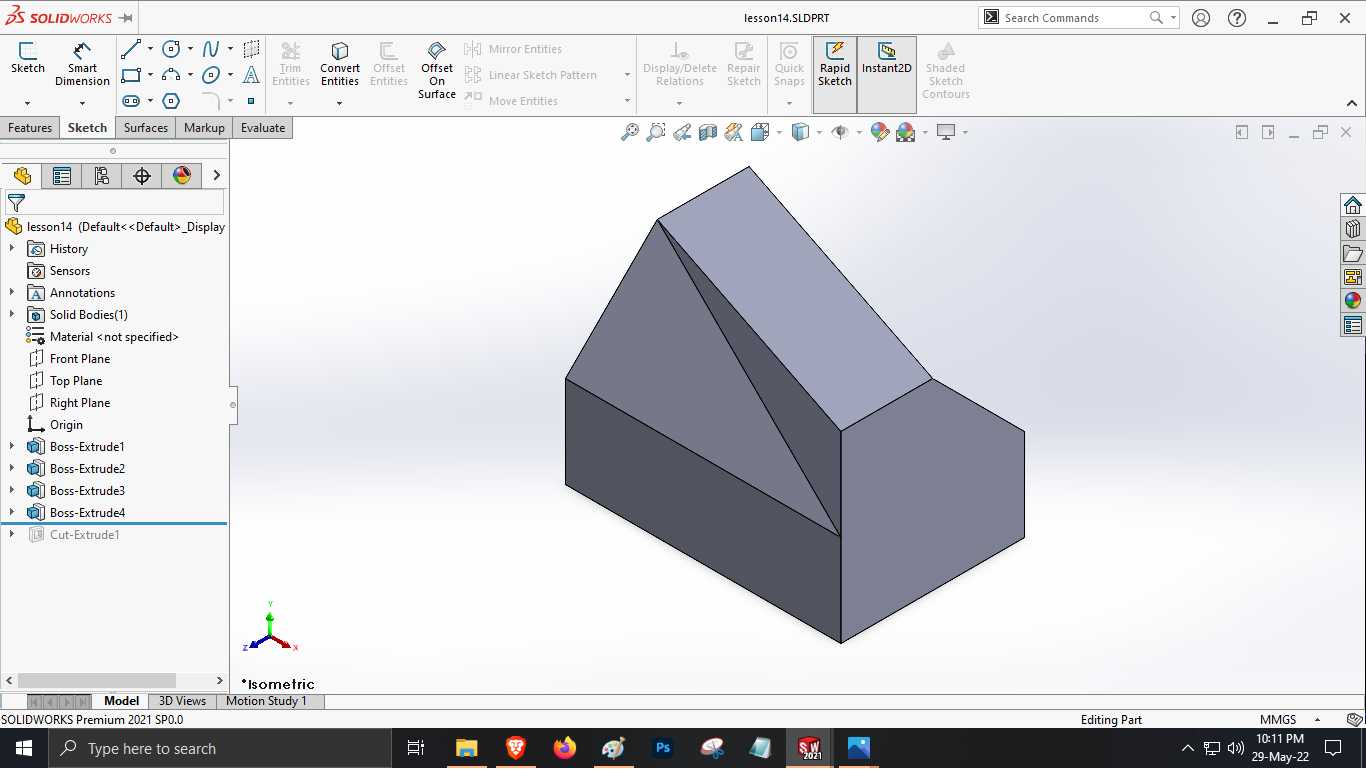1366x780 pixels.
Task: Expand the Boss-Extrude1 feature
Action: click(12, 446)
